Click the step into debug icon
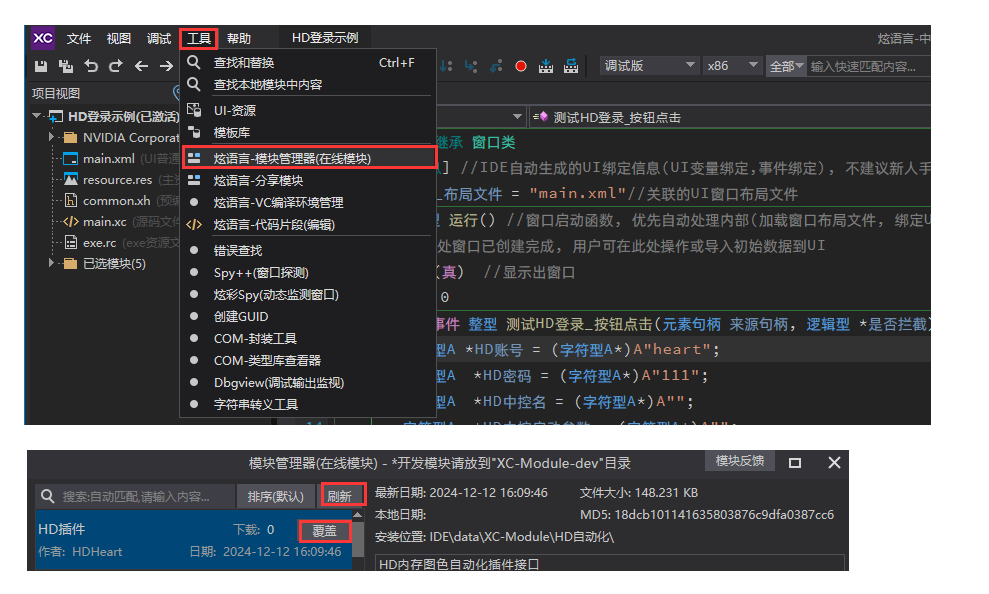Image resolution: width=989 pixels, height=594 pixels. point(471,66)
